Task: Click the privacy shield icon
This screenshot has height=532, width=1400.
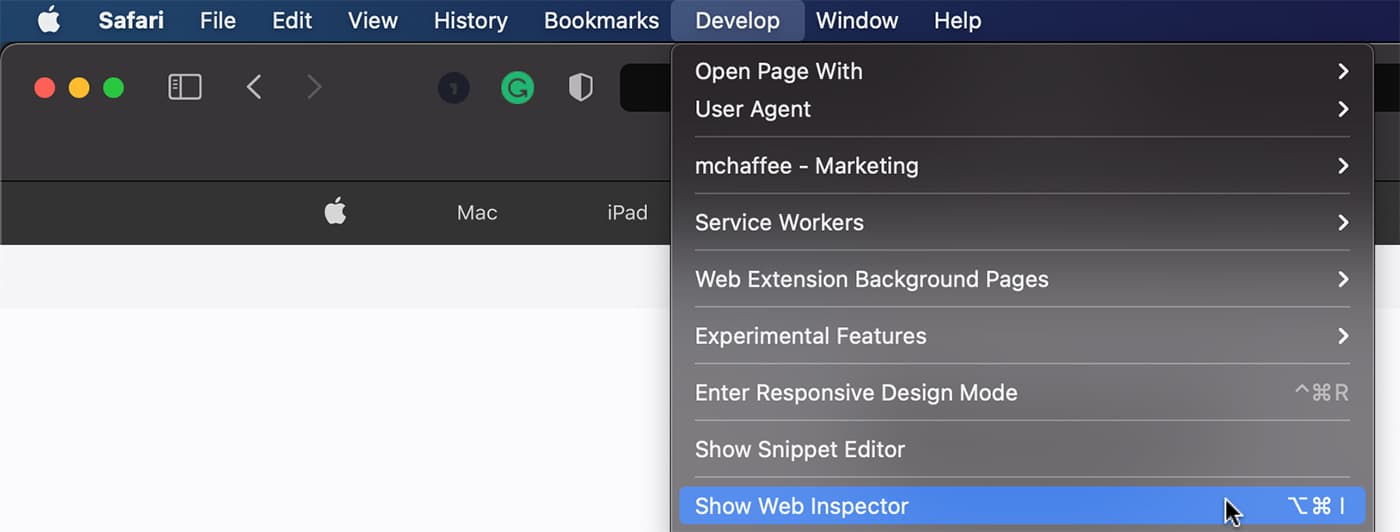Action: 580,89
